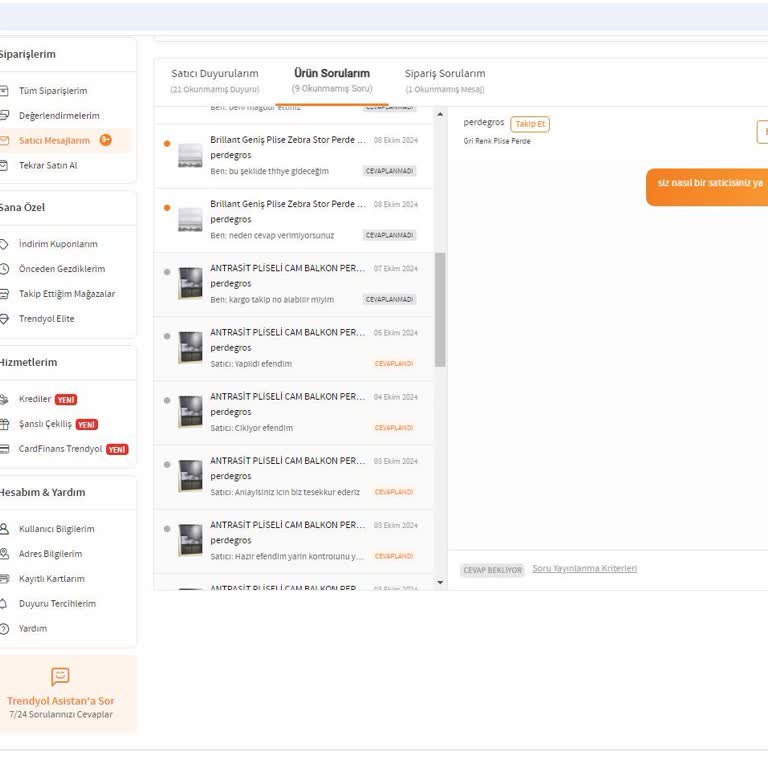Click the Tüm Siparişlerim box icon
Screen dimensions: 768x768
coord(4,91)
